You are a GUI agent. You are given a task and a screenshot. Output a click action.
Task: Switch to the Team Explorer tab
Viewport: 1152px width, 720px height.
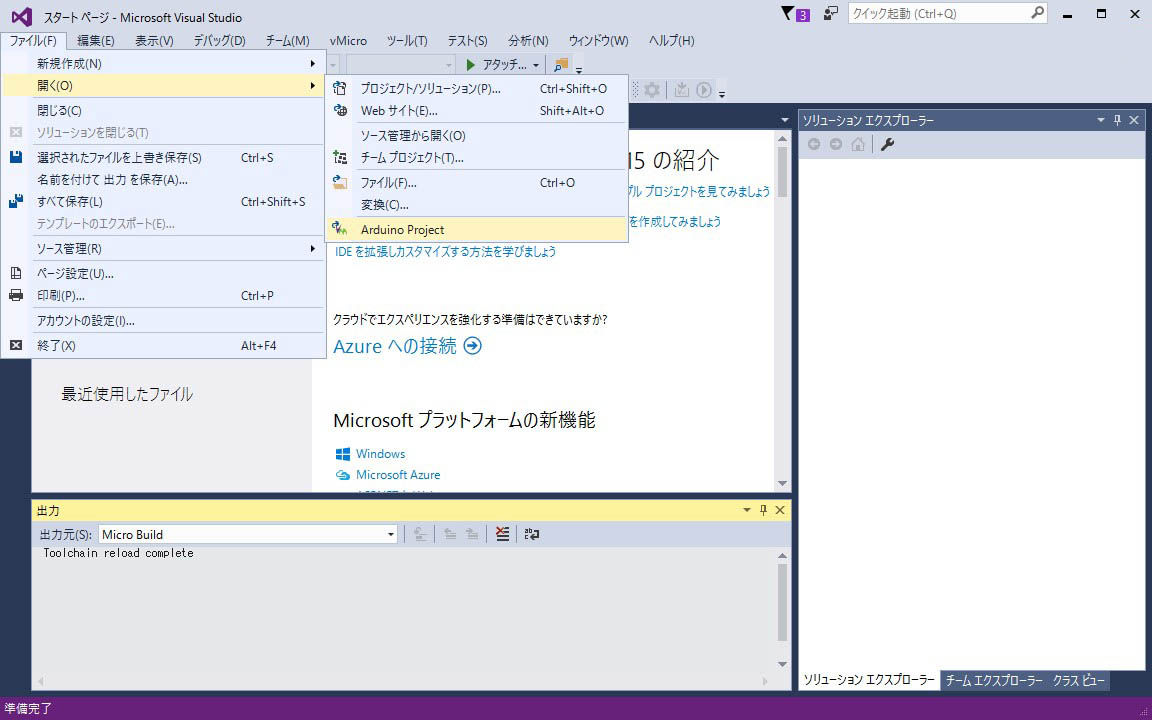tap(993, 681)
